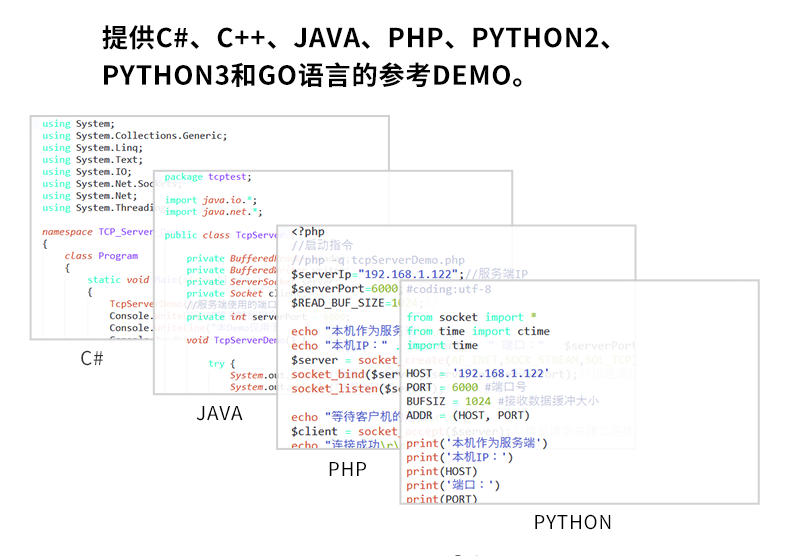790x556 pixels.
Task: Click 'using System.Collections.Generic;' code line
Action: (135, 135)
